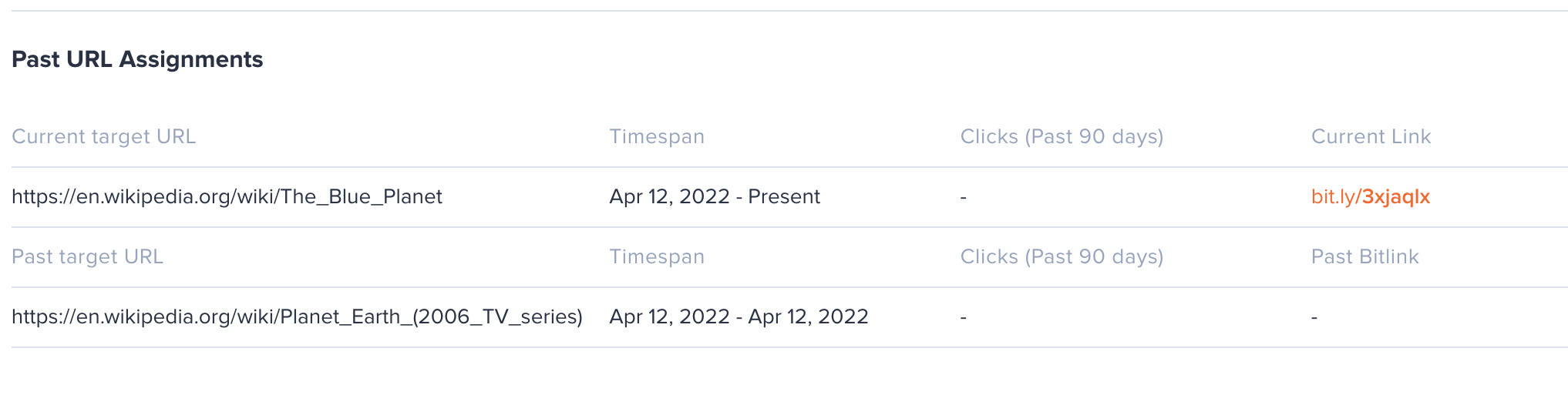
Task: Open the bit.ly/3xjaqlx current link
Action: point(1370,196)
